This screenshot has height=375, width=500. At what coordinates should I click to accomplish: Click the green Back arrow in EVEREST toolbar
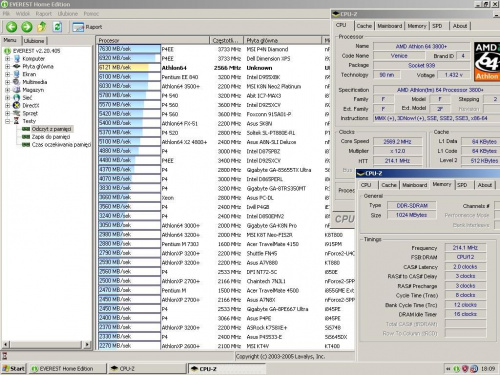click(12, 27)
